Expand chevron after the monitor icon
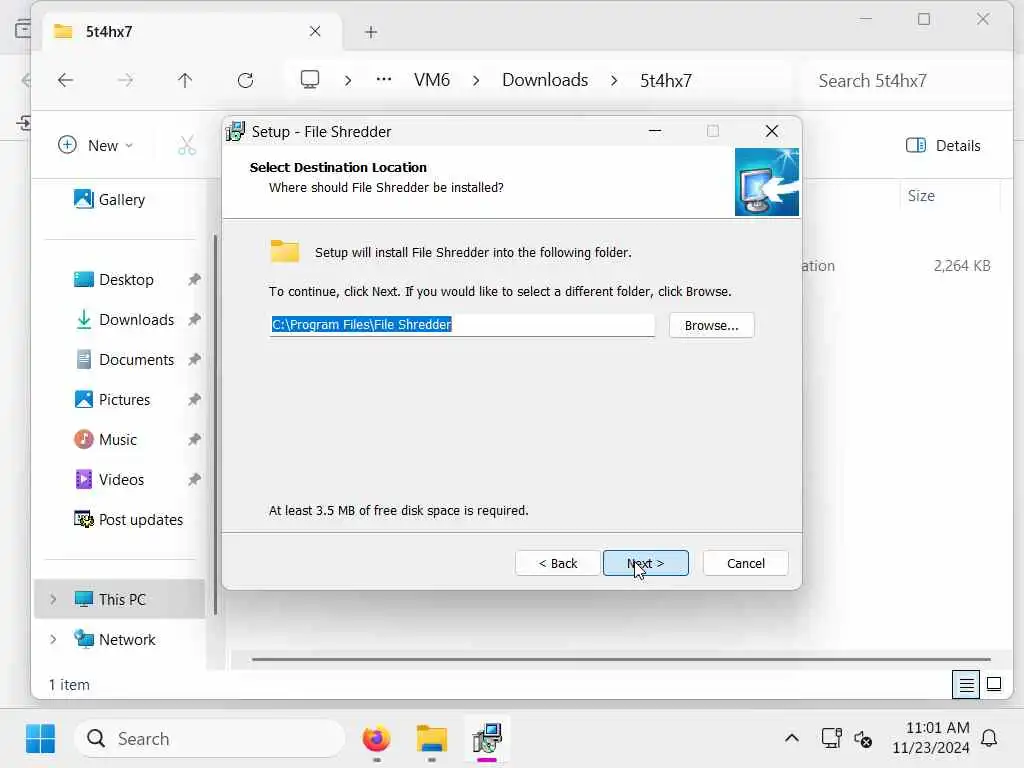This screenshot has width=1024, height=768. (x=348, y=80)
